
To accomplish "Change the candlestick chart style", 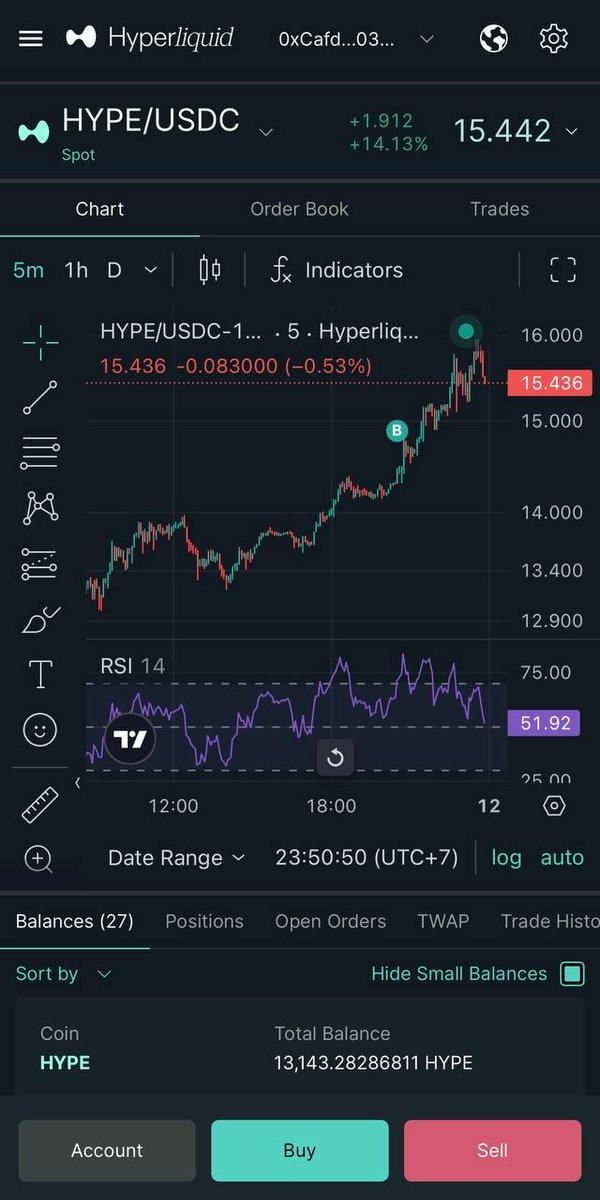I will coord(210,270).
